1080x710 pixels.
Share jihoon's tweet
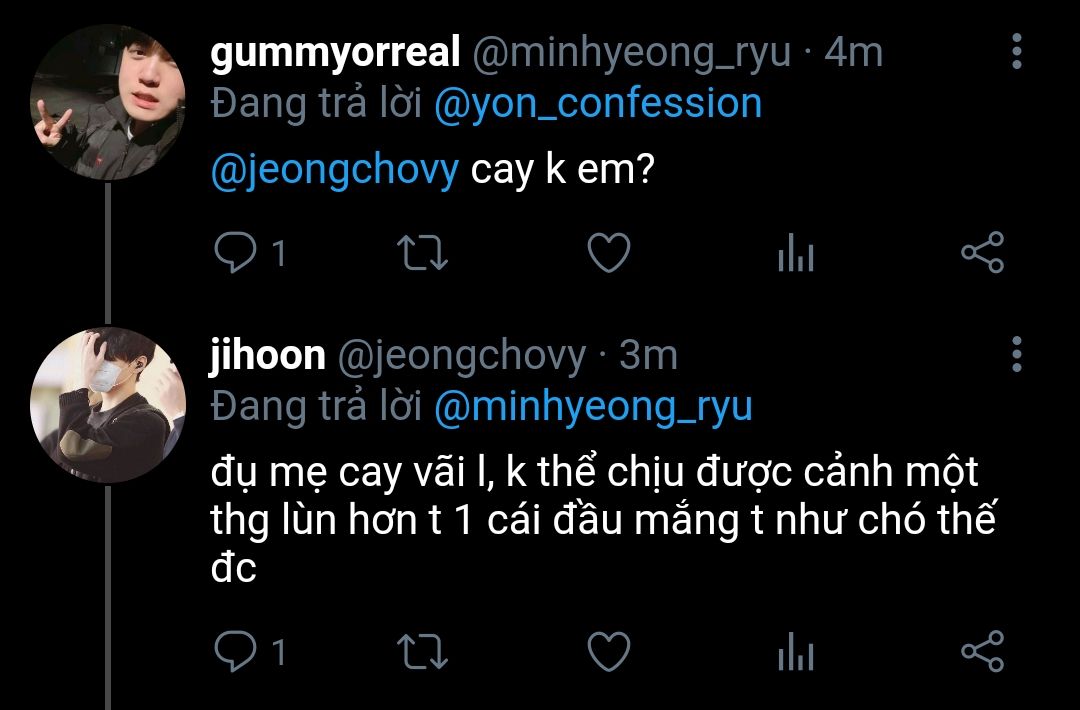(983, 651)
